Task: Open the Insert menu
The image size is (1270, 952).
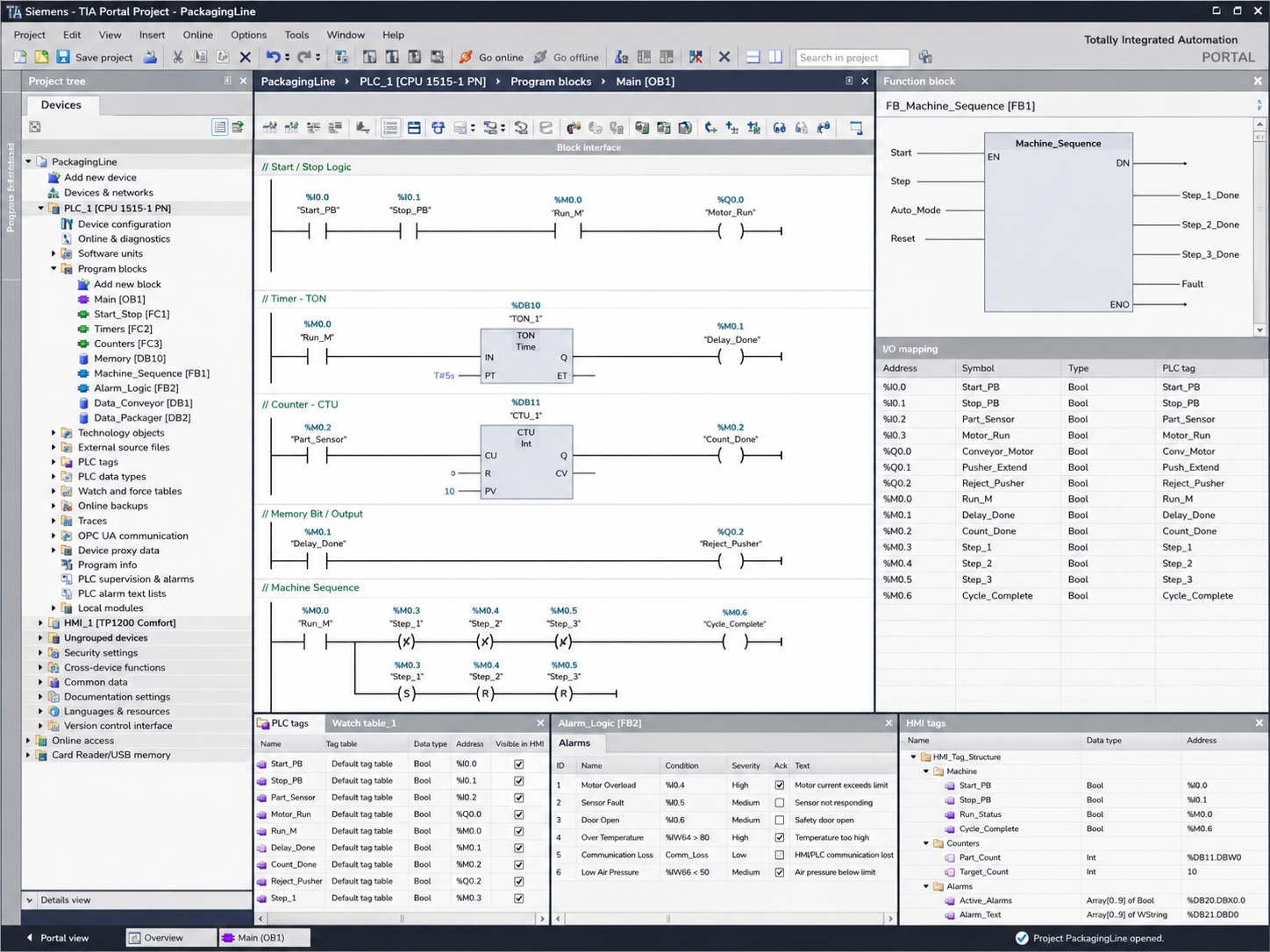Action: coord(152,35)
